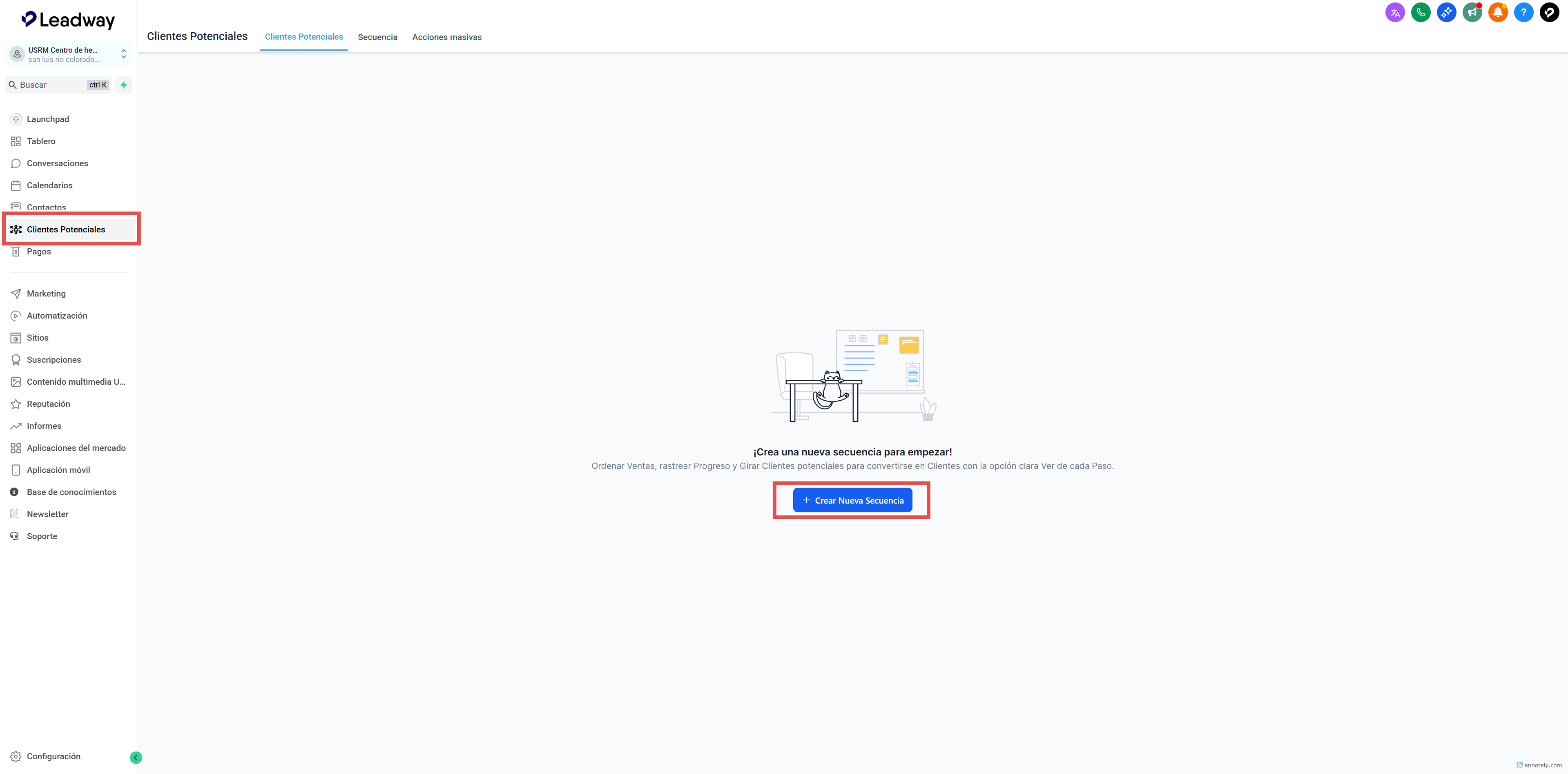This screenshot has width=1568, height=774.
Task: Collapse sidebar with green chevron button
Action: pyautogui.click(x=136, y=757)
